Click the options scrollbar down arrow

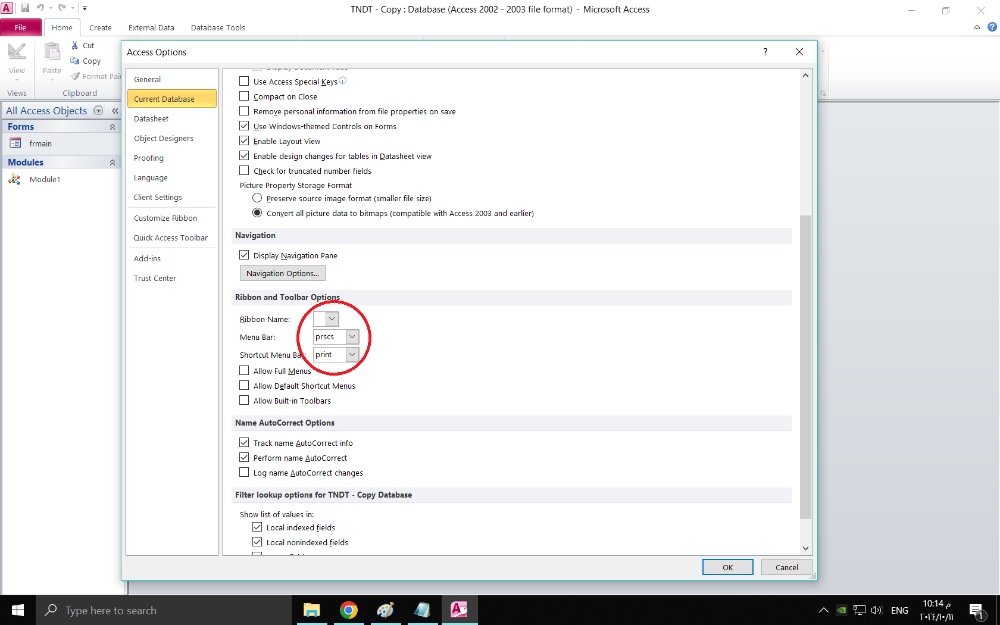(x=805, y=548)
